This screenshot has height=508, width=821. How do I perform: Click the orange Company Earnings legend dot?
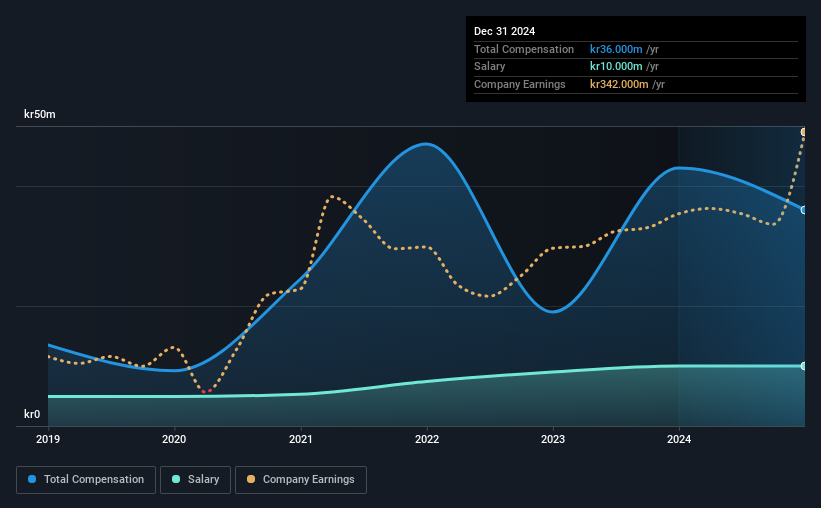[251, 479]
